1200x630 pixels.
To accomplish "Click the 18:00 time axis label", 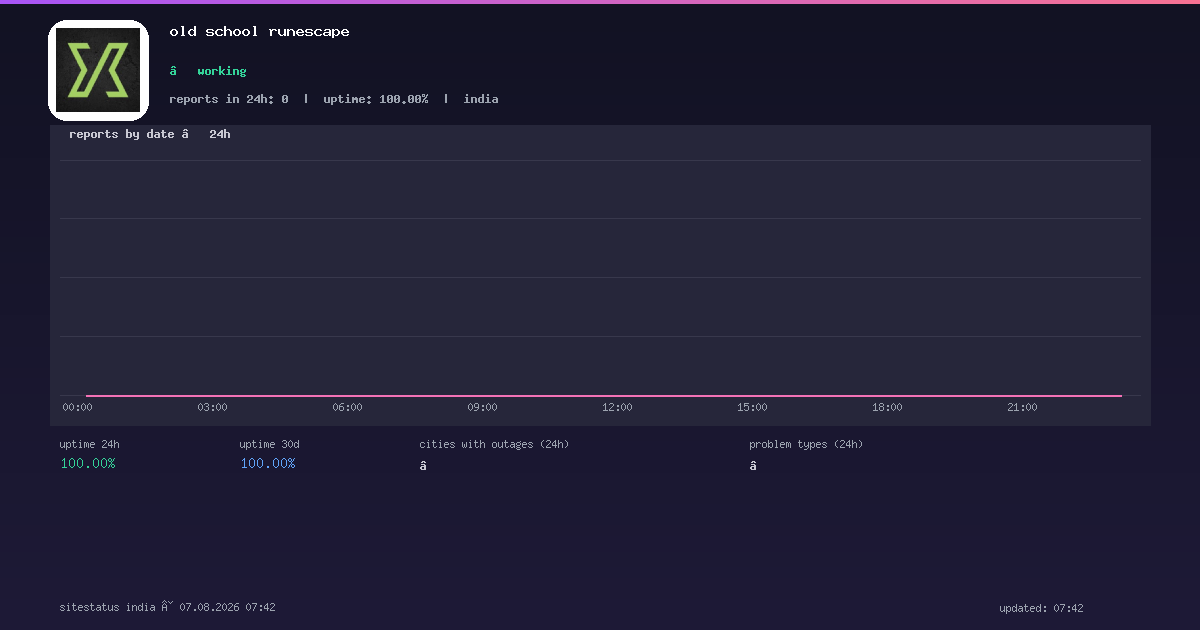I will 887,407.
